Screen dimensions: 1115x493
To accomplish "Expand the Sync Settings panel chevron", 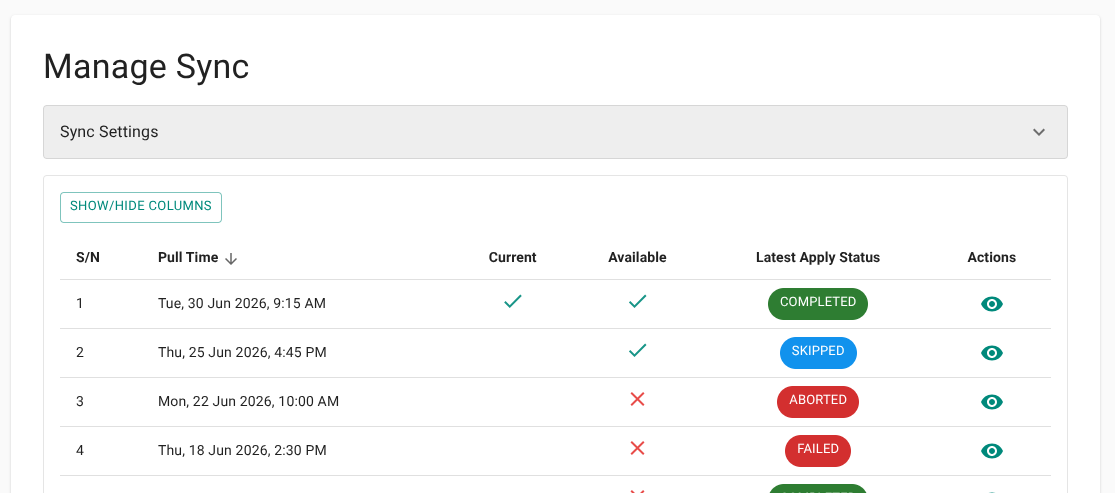I will (1039, 132).
